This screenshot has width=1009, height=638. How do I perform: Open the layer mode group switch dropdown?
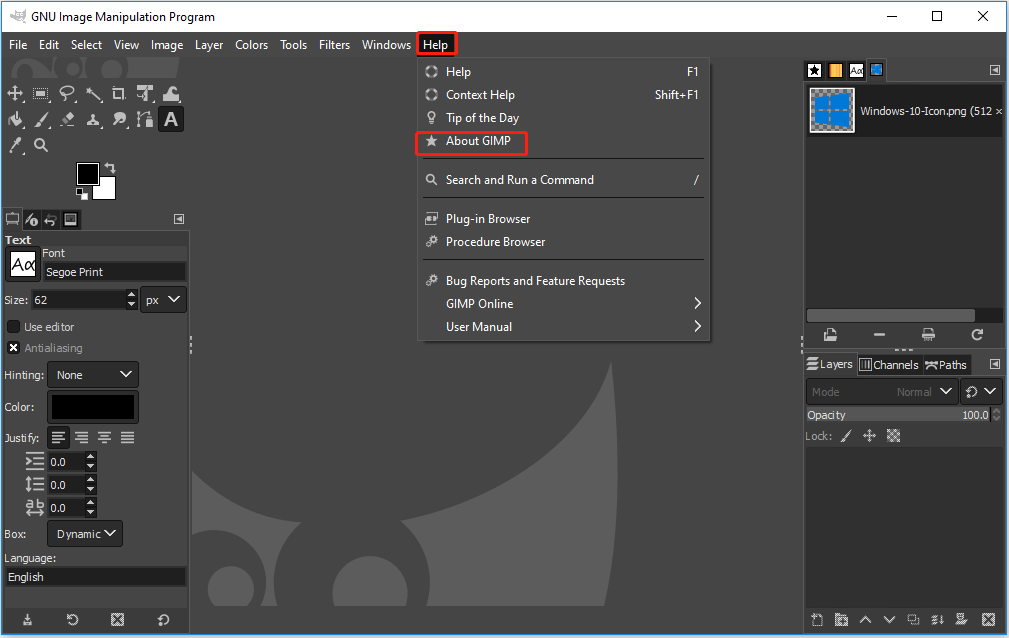[x=981, y=391]
